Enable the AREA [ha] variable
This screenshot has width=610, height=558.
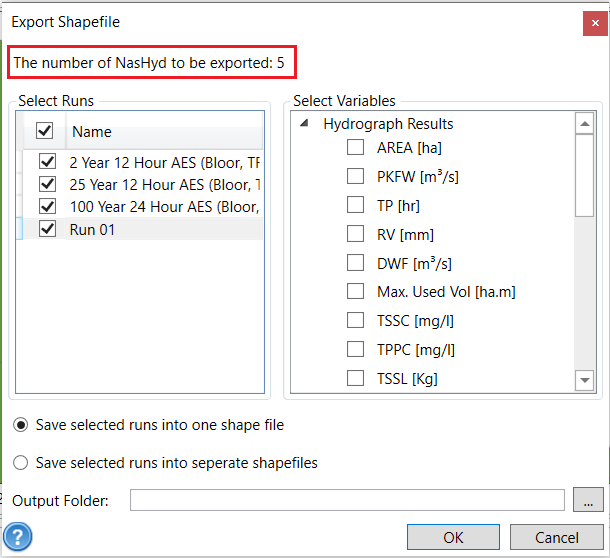(355, 148)
